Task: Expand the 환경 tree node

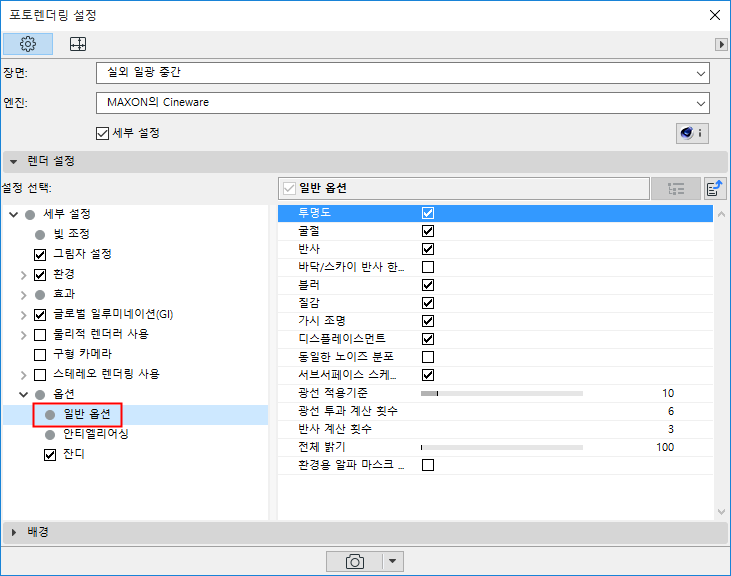Action: point(23,275)
